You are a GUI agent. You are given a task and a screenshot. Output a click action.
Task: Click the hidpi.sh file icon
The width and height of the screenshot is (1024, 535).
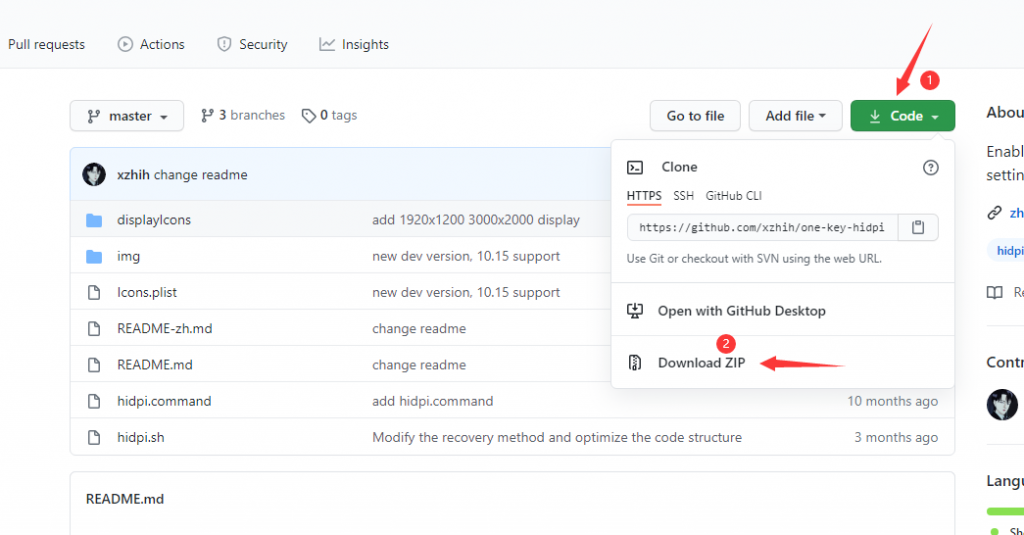coord(94,438)
